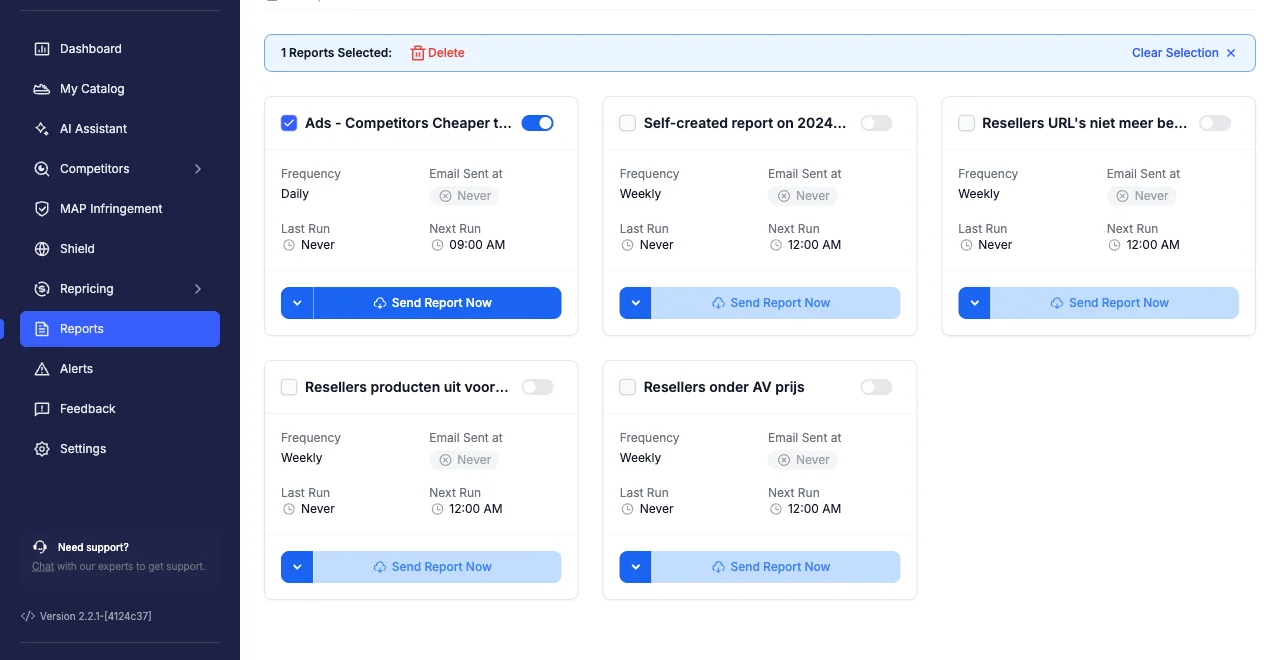Check the Resellers onder AV prijs checkbox
Screen dimensions: 1280x660
point(628,387)
